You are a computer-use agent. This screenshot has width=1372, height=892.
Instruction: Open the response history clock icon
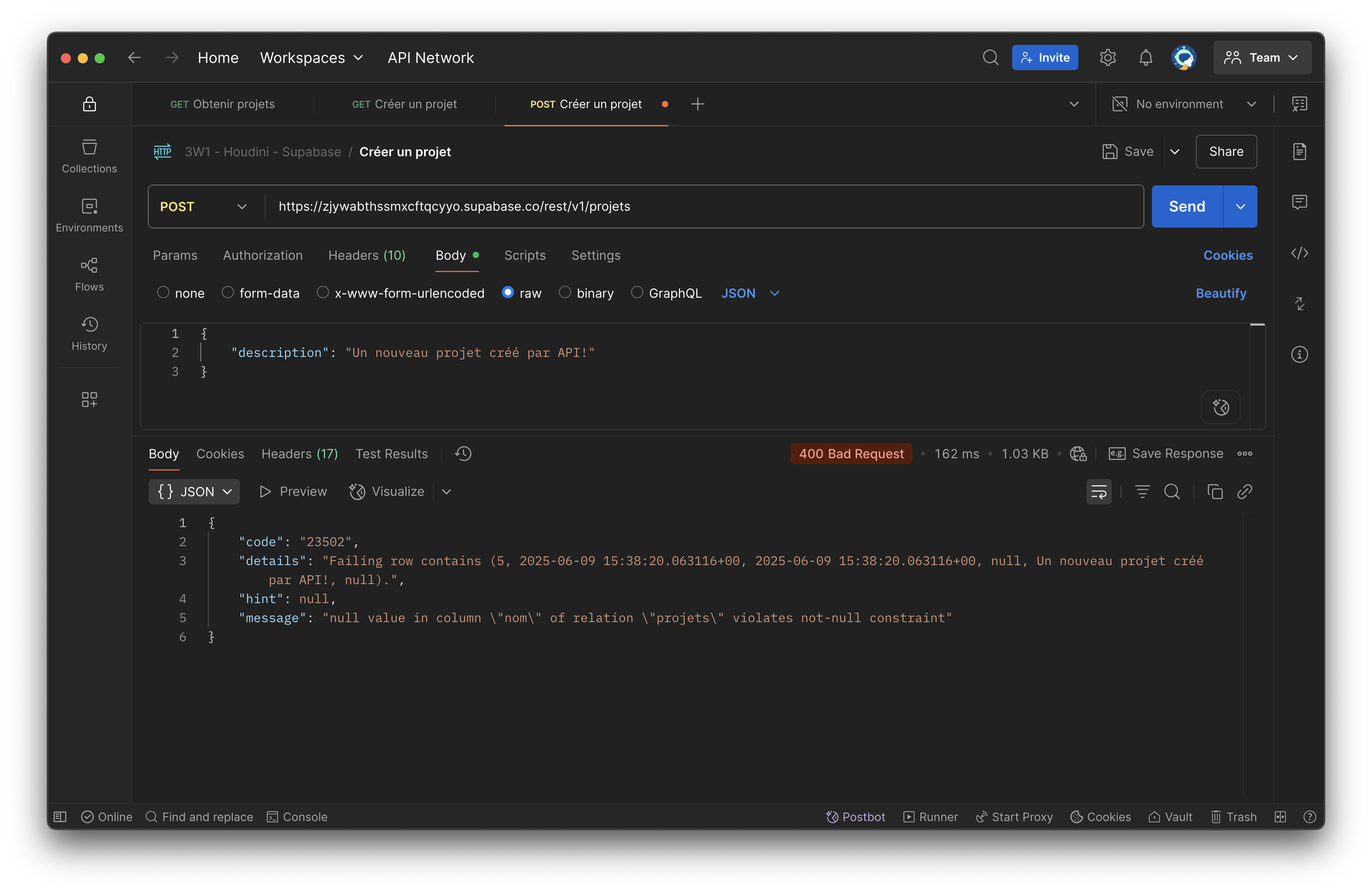click(x=463, y=454)
